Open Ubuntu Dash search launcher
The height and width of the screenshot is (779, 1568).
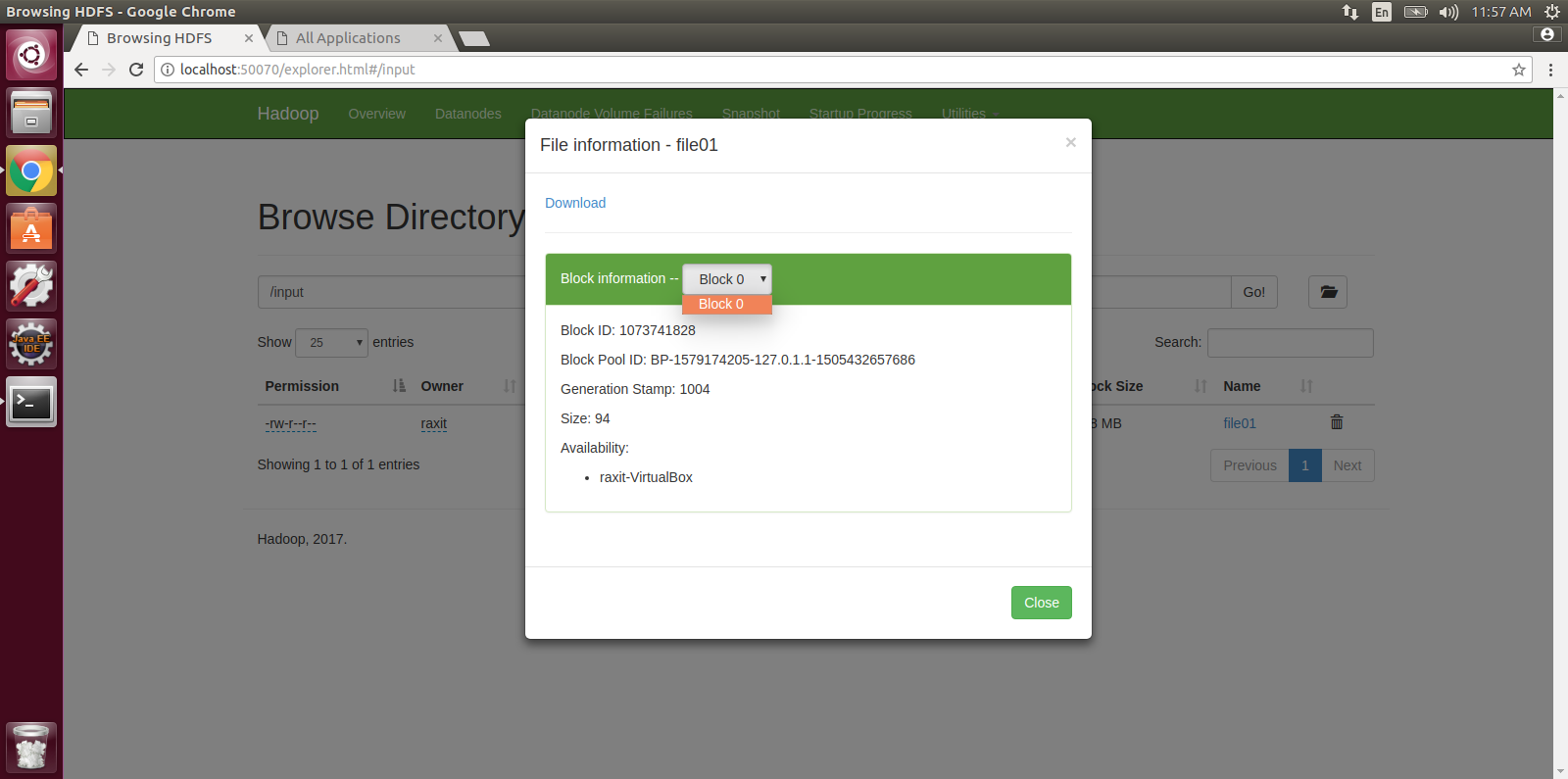[x=31, y=55]
